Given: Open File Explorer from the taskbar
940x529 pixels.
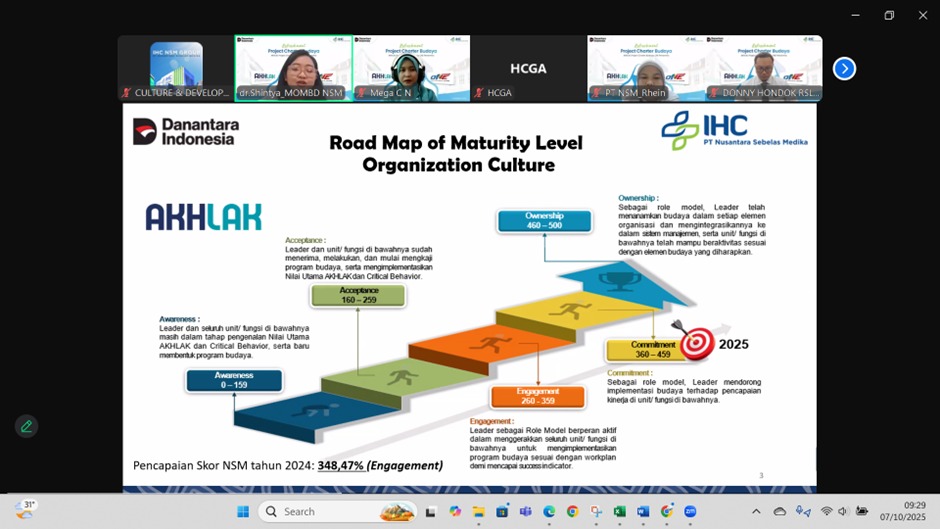Looking at the screenshot, I should [x=478, y=512].
